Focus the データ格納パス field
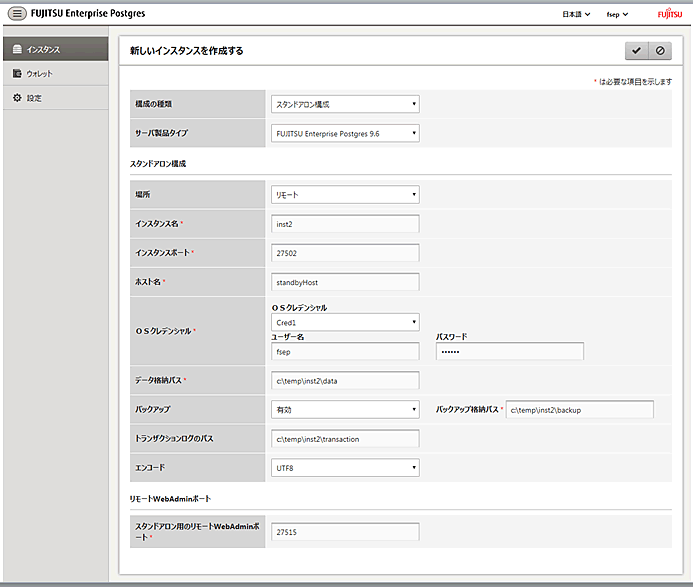The image size is (693, 587). 345,381
